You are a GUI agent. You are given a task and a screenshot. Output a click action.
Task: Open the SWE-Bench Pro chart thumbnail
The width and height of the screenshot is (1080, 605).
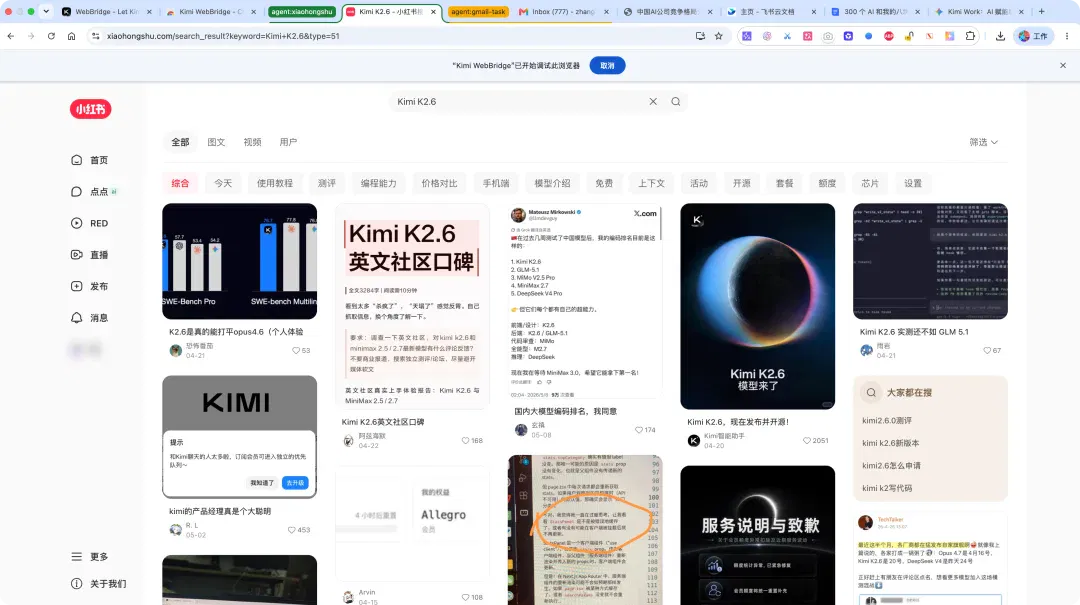coord(240,261)
